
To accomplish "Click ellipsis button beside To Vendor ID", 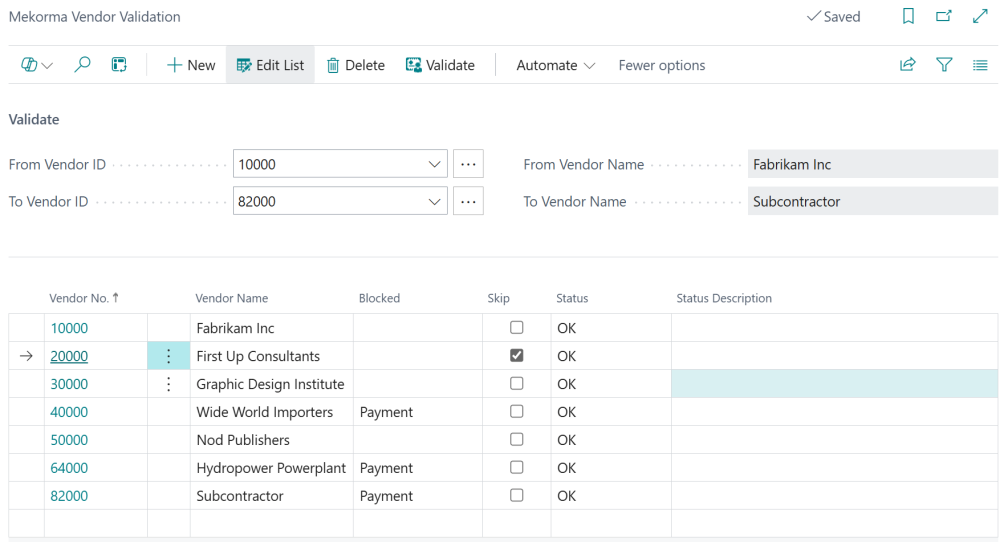I will click(x=468, y=201).
